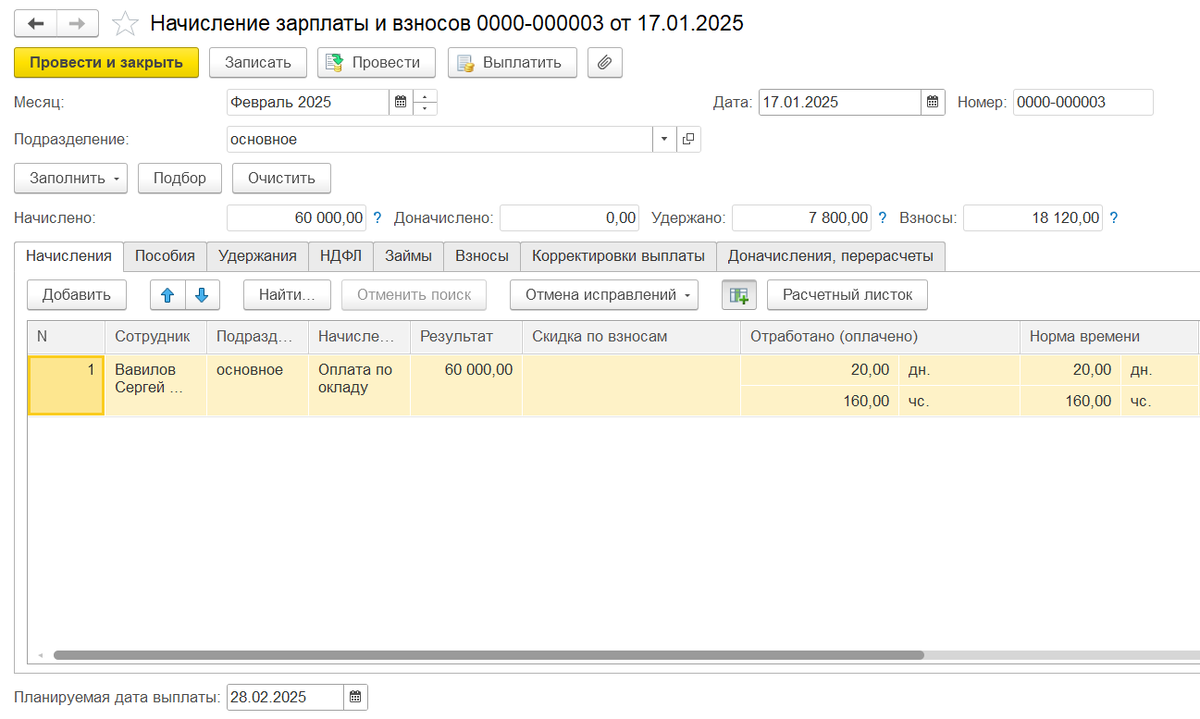Click the Взносы total field

[x=1034, y=217]
